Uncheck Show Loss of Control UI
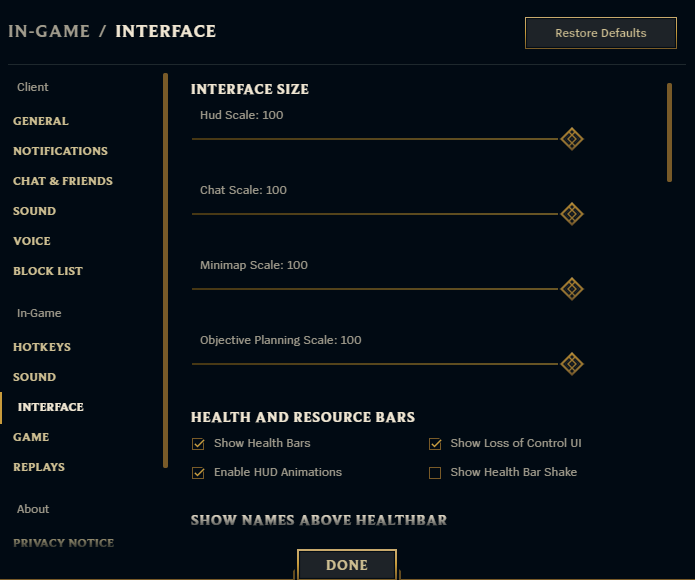 435,444
